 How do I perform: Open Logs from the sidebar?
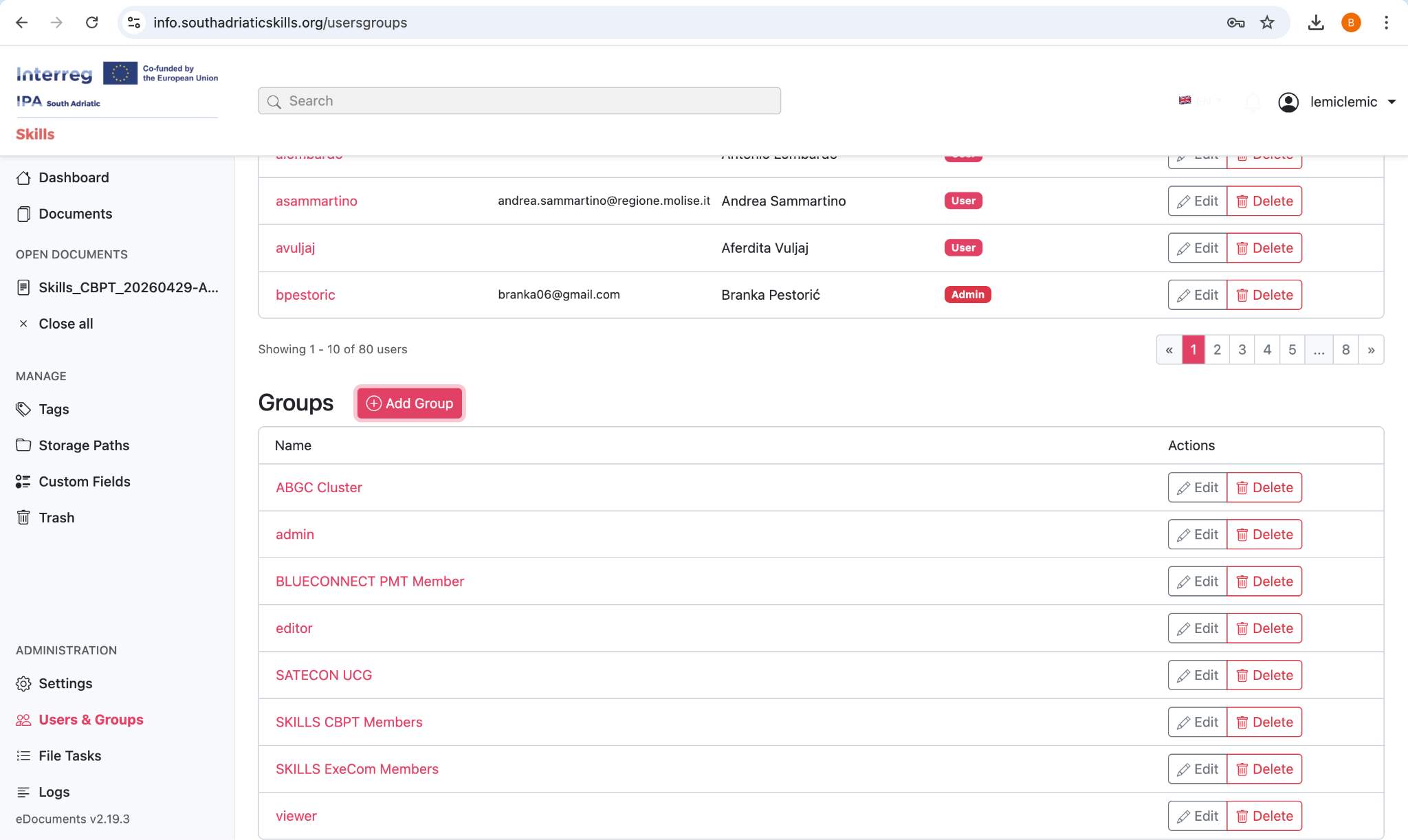(x=54, y=792)
